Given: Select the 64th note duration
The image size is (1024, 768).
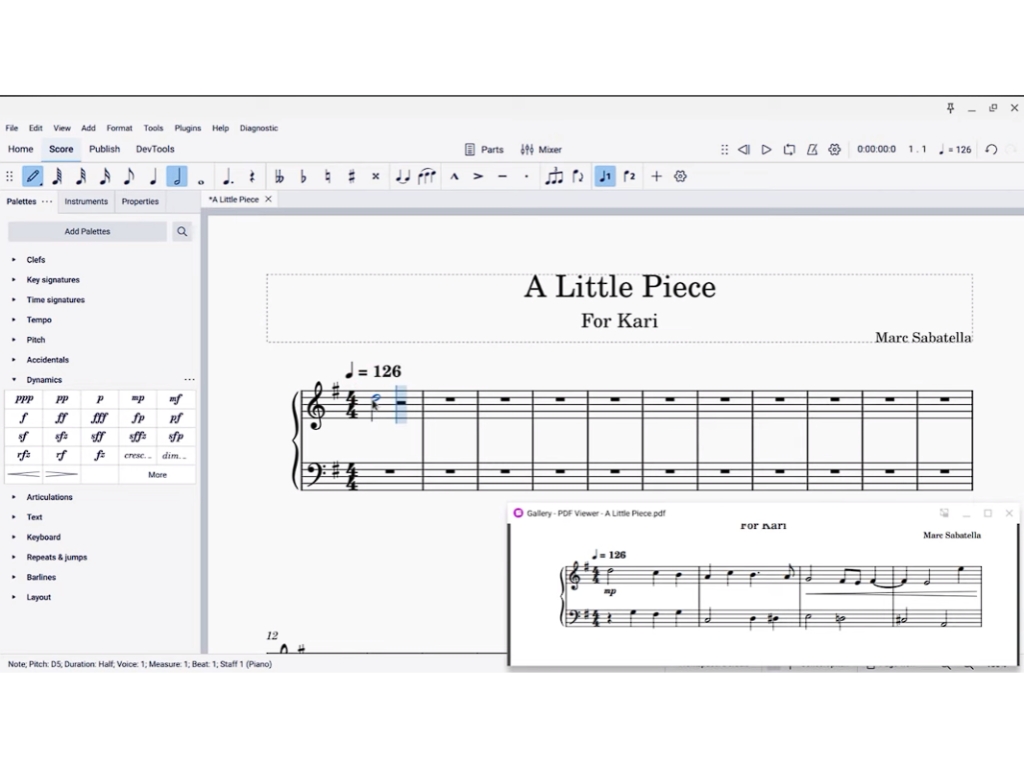Looking at the screenshot, I should 57,176.
